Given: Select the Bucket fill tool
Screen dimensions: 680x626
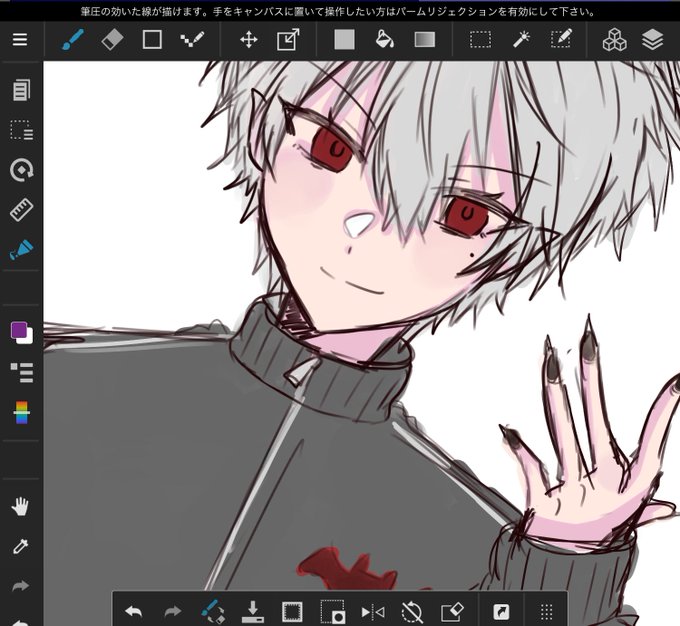Looking at the screenshot, I should [x=385, y=39].
